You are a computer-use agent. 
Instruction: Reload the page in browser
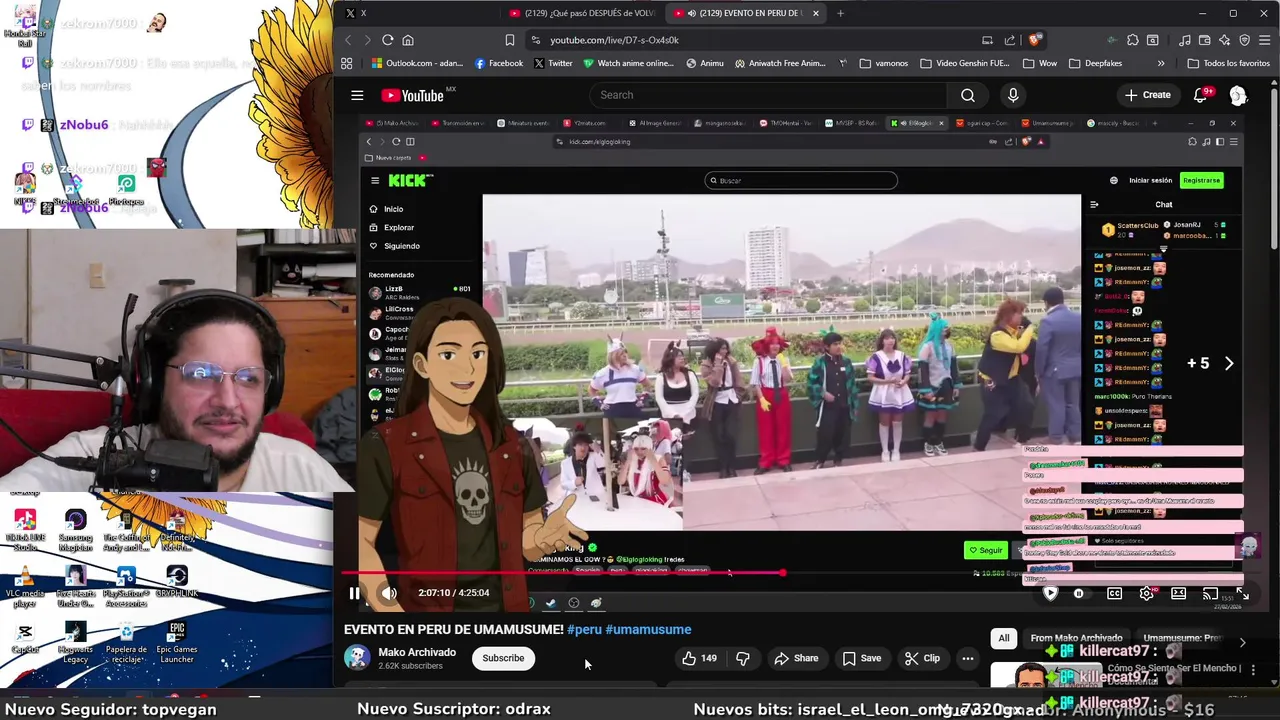[387, 40]
